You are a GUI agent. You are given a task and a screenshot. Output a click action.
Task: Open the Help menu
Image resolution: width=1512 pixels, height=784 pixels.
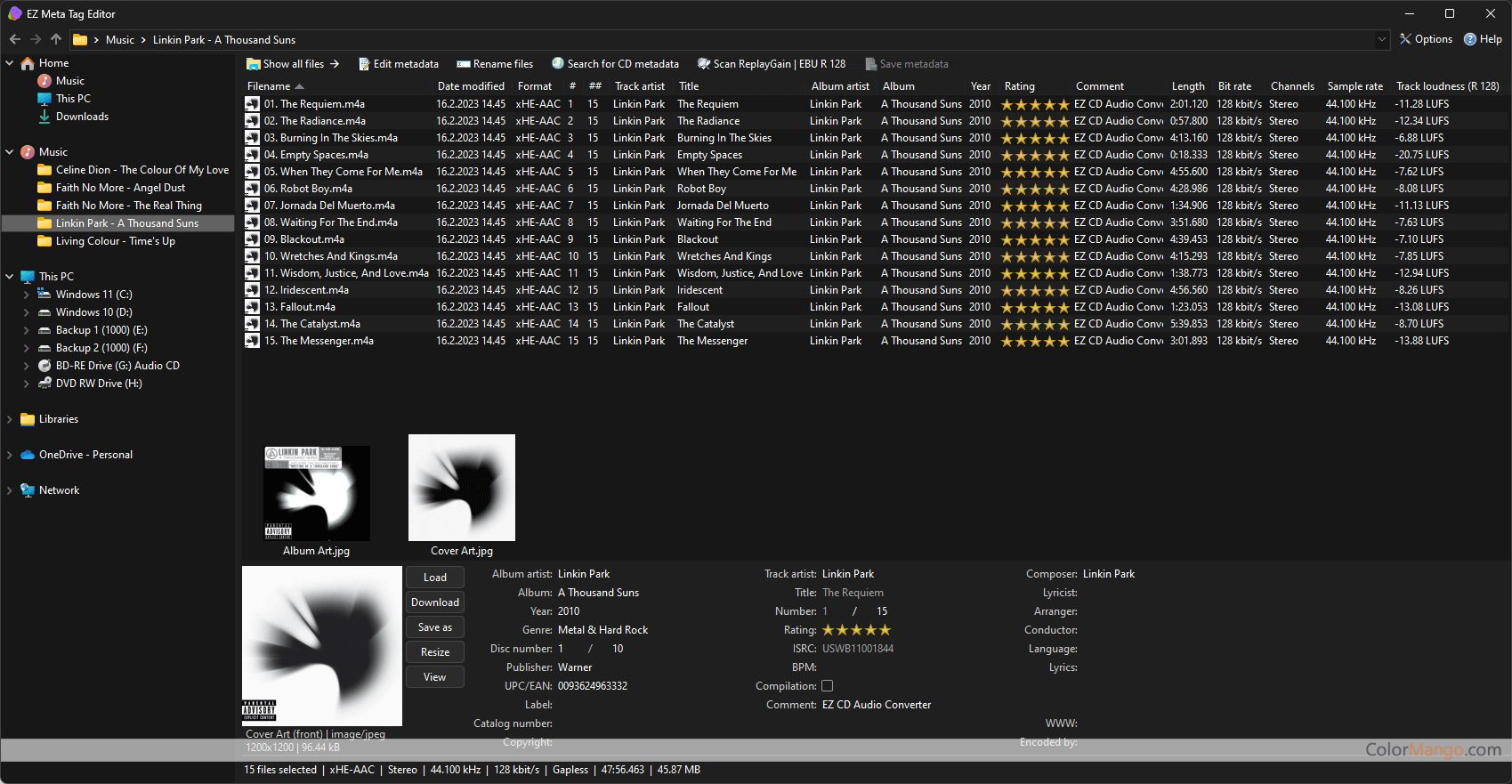coord(1483,39)
